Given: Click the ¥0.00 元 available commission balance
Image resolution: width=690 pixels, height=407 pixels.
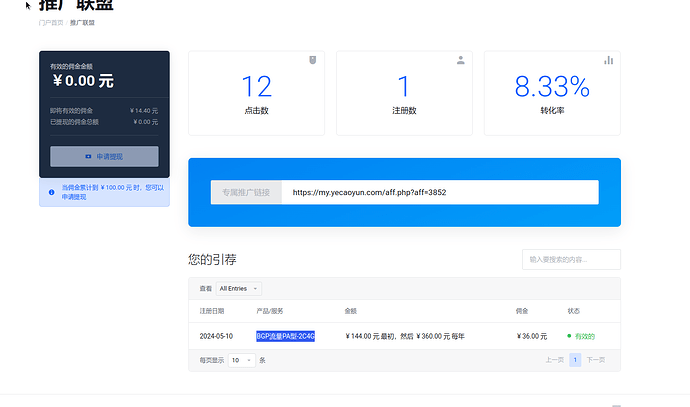Looking at the screenshot, I should [83, 81].
